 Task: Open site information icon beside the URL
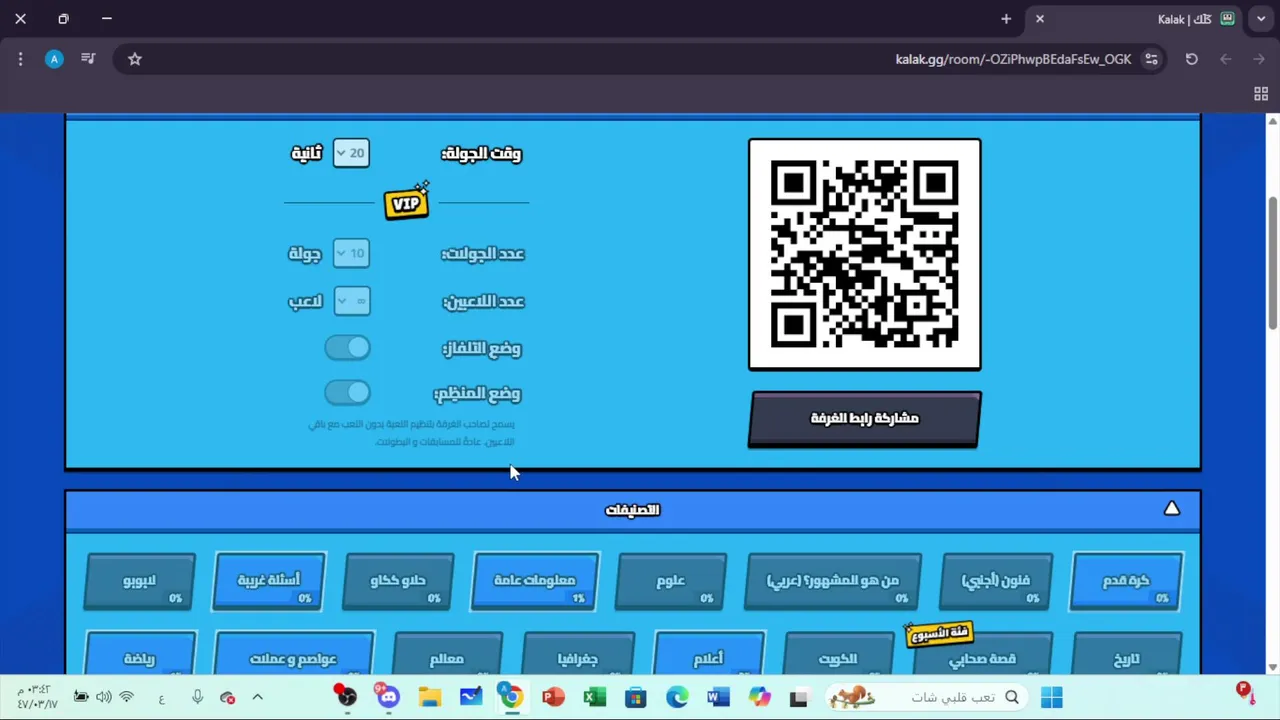1151,59
